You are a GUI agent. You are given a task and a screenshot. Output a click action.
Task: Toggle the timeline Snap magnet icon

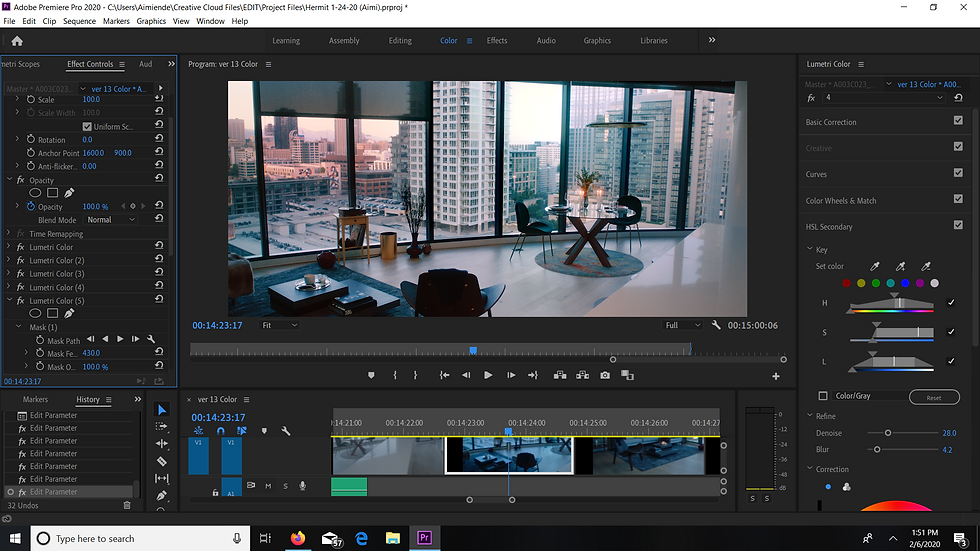pos(221,431)
